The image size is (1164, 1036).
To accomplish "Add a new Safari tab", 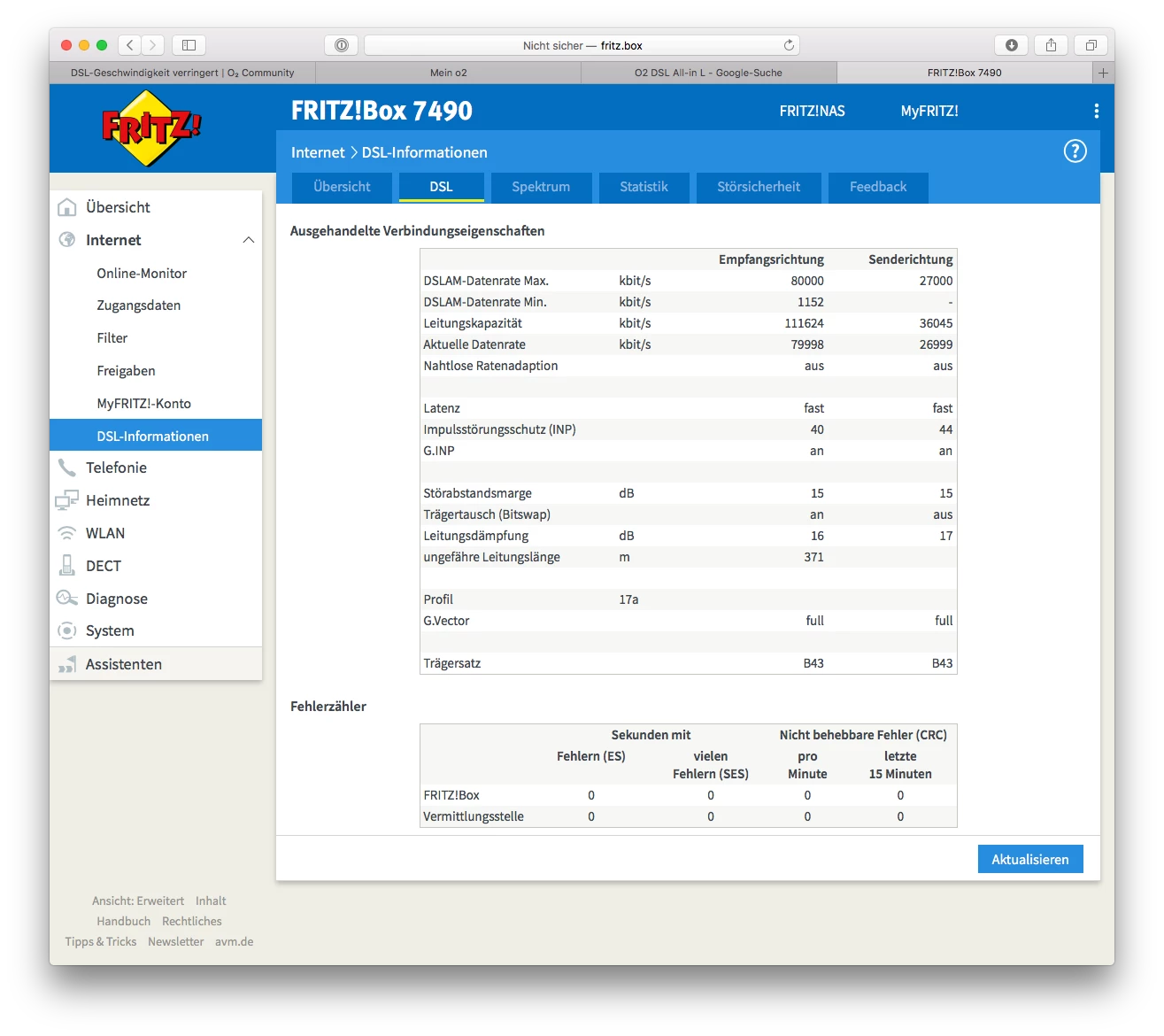I will pos(1103,73).
